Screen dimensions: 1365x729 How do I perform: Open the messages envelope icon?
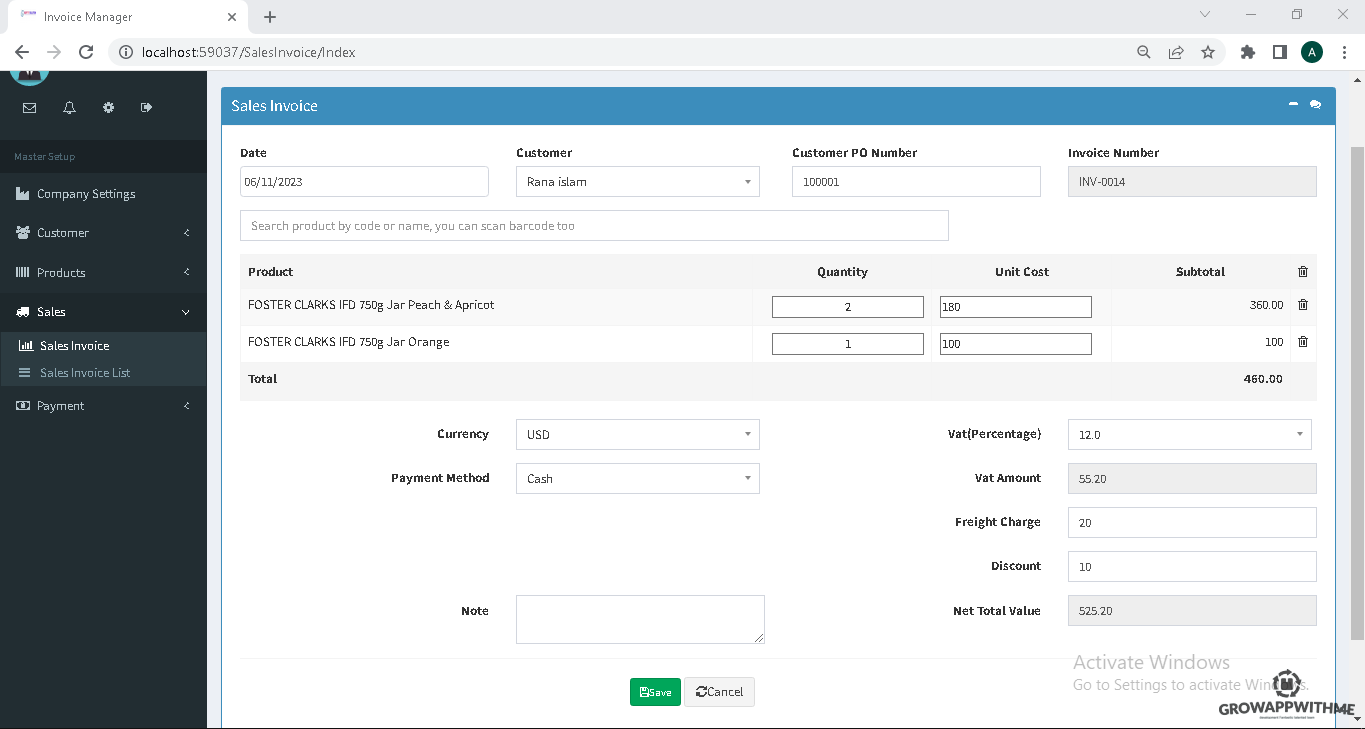pyautogui.click(x=29, y=107)
